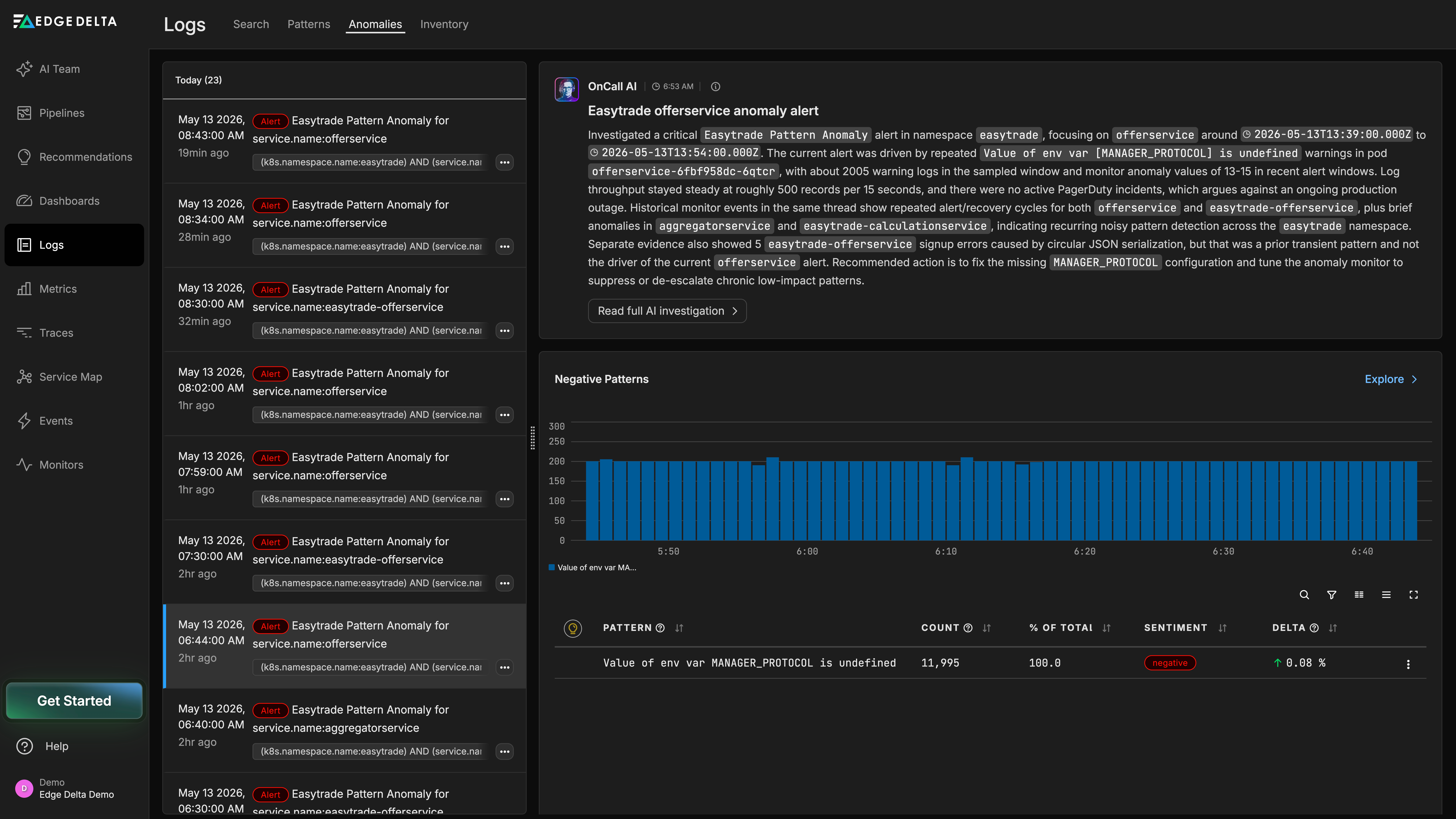Click legend swatch 'Value of env var MA...'

tap(552, 567)
